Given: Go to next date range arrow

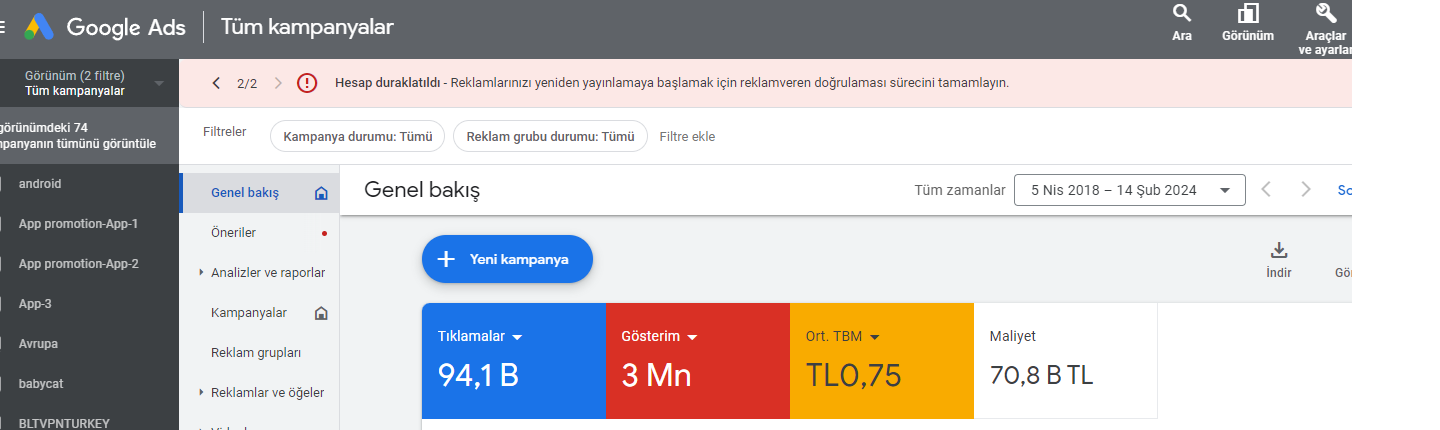Looking at the screenshot, I should [1306, 189].
